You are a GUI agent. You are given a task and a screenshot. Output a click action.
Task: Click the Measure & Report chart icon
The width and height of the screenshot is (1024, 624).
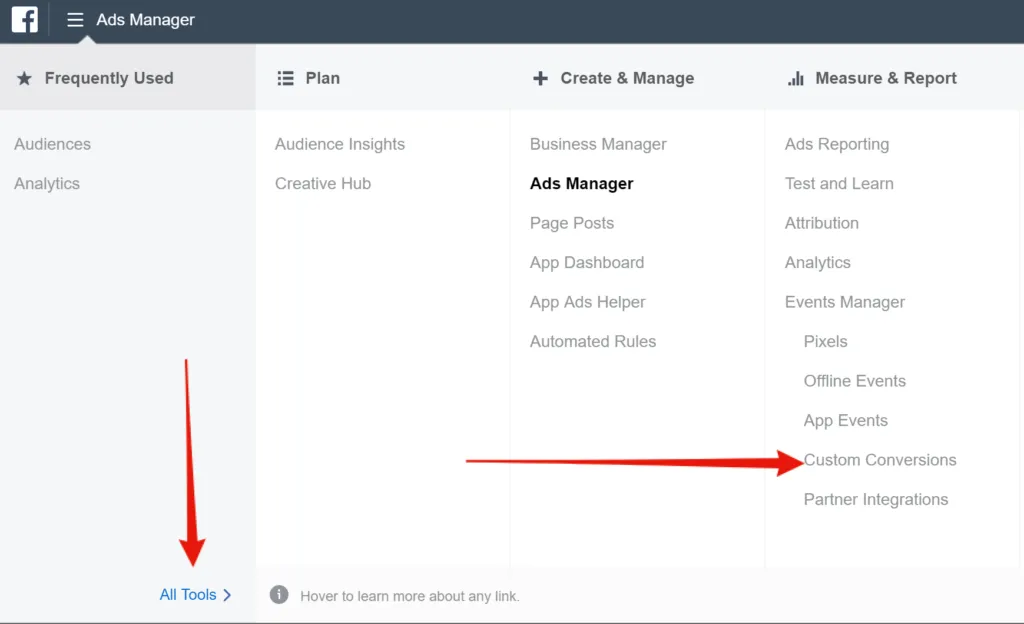(795, 78)
